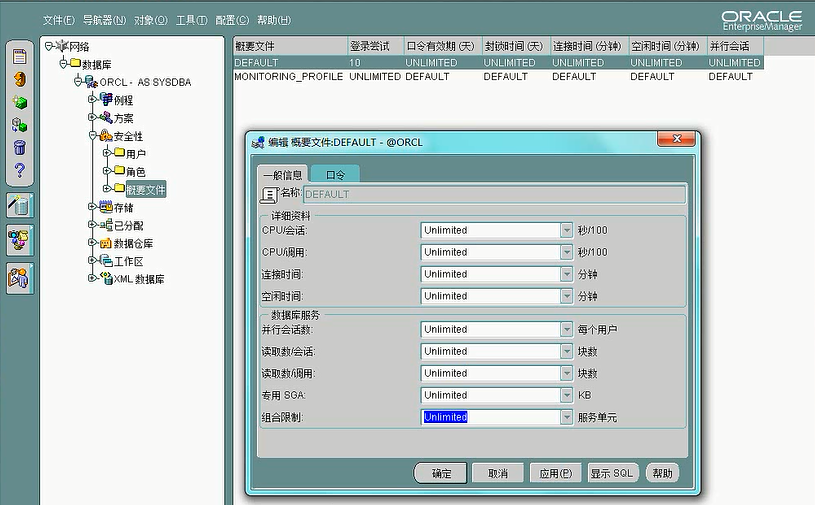Open CPU/调用 dropdown arrow
815x505 pixels.
pos(567,252)
